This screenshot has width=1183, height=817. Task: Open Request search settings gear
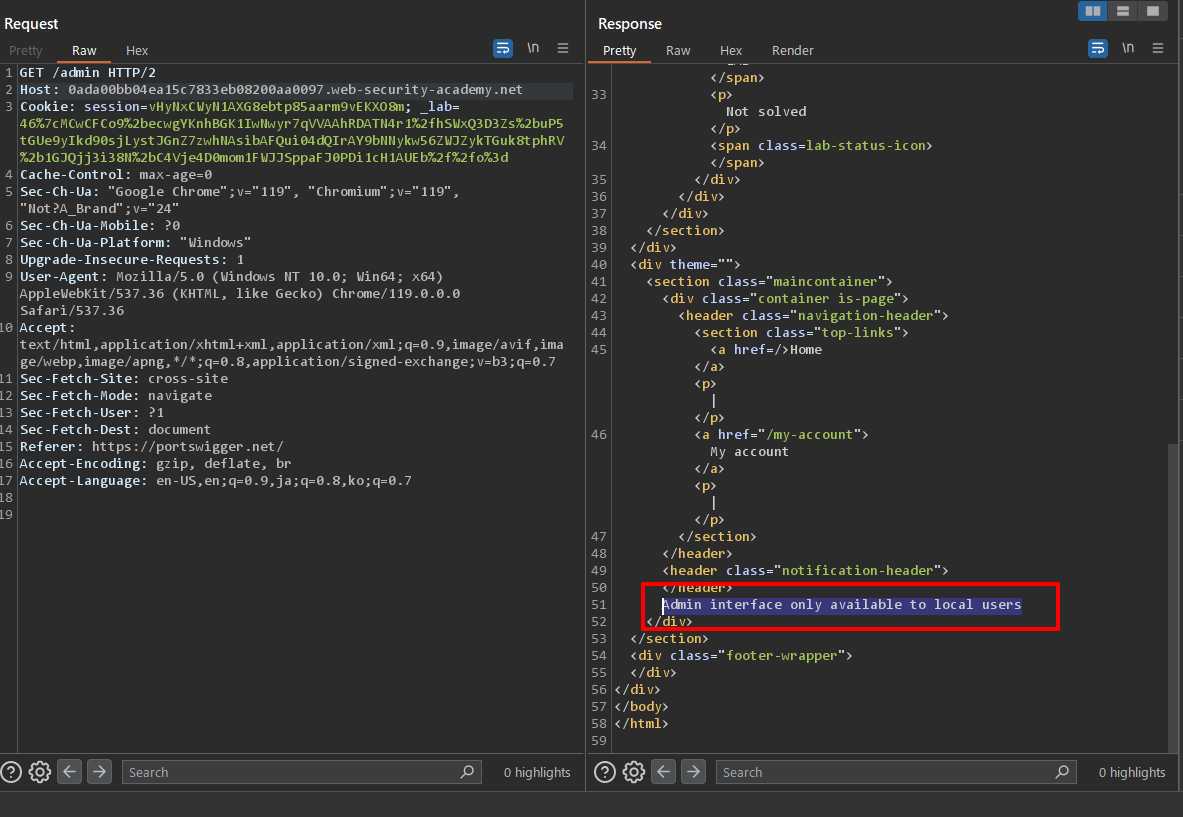[40, 772]
